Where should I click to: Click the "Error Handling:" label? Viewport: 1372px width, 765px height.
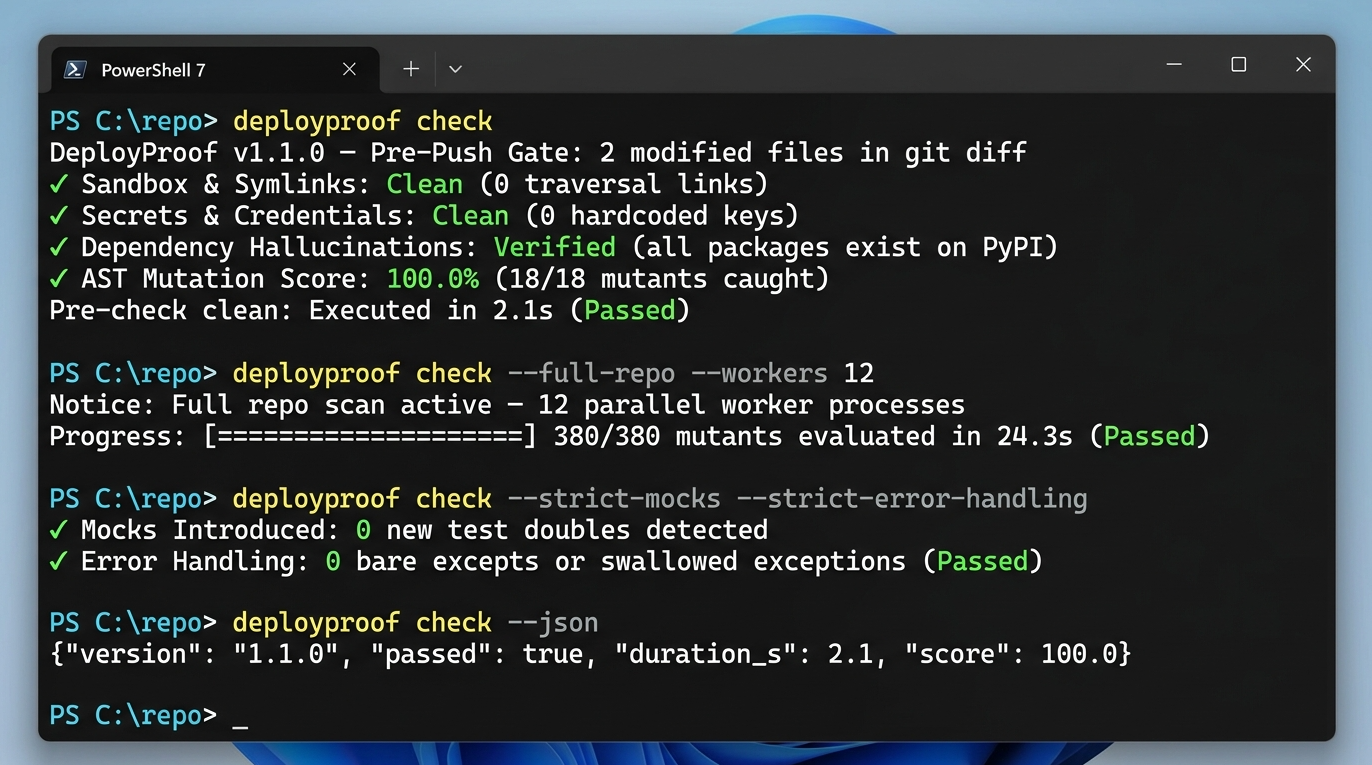[195, 562]
